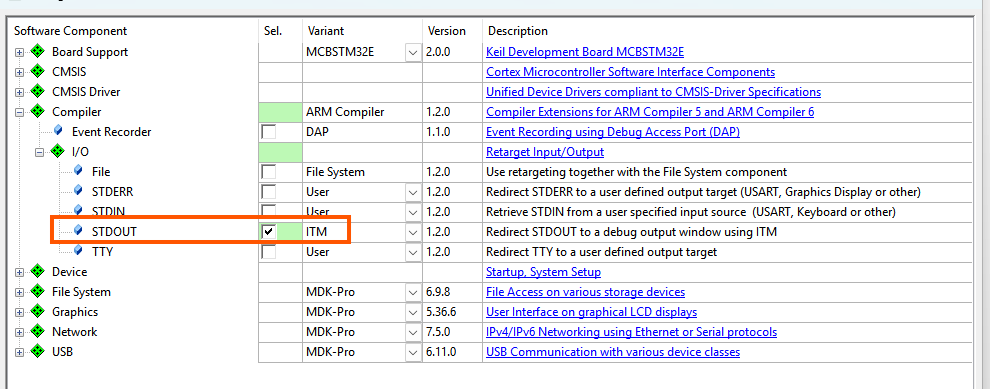Tick the TTY selection checkbox
Screen dimensions: 990x389
pos(269,252)
